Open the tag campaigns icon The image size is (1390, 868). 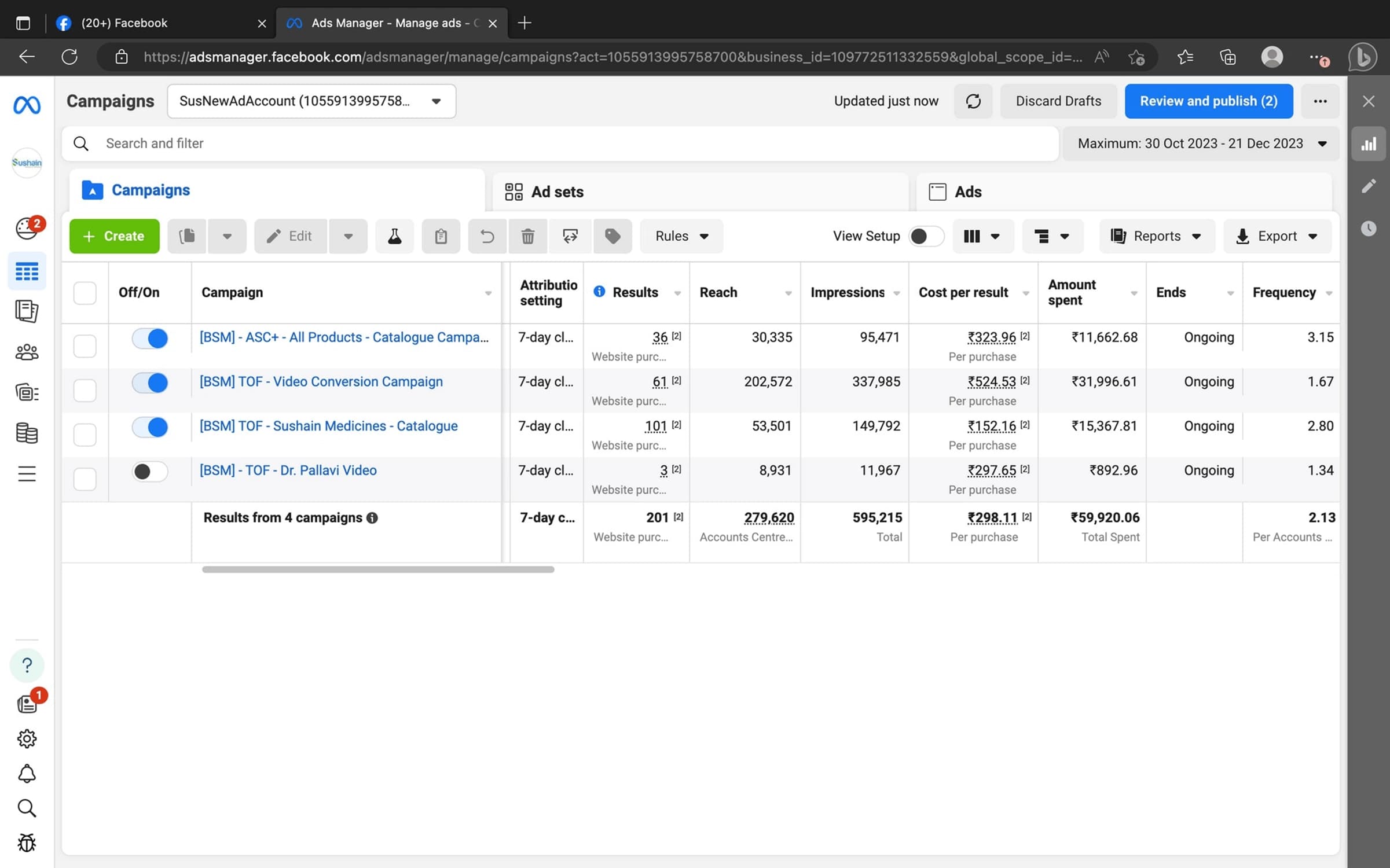[613, 236]
